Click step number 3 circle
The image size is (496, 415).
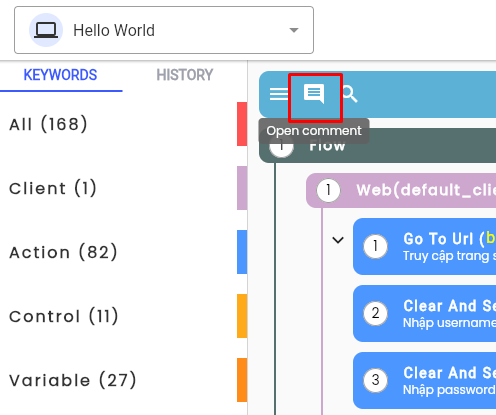(376, 380)
